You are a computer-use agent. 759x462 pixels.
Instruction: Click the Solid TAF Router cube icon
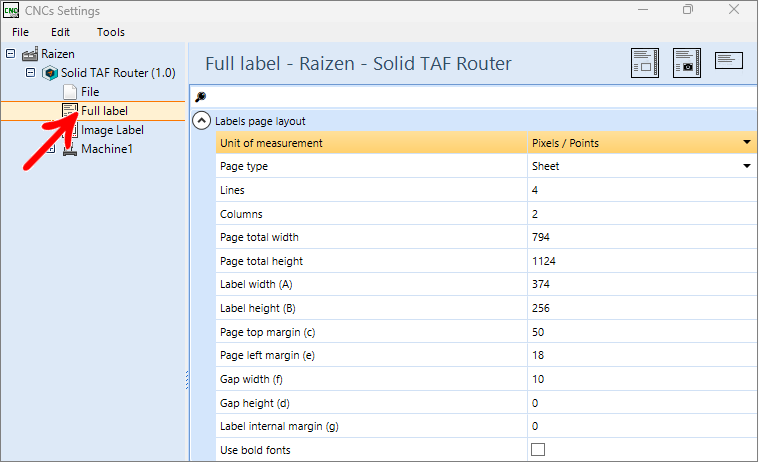(x=50, y=73)
